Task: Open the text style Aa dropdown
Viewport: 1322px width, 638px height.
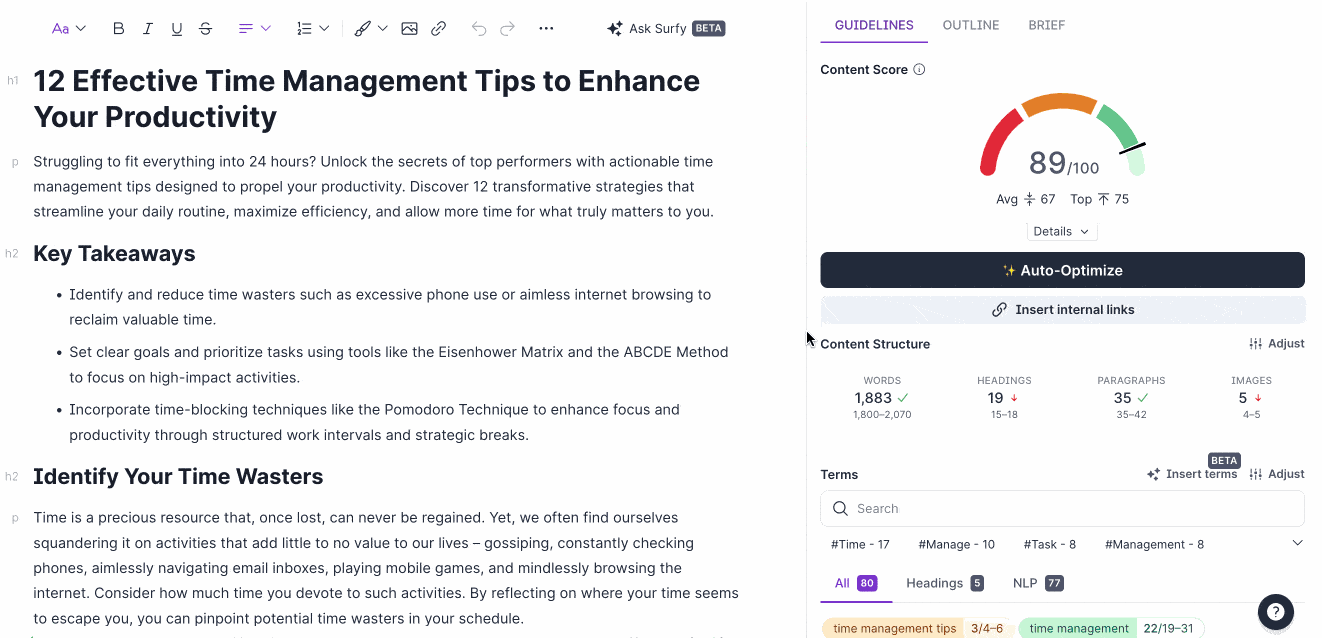Action: tap(69, 29)
